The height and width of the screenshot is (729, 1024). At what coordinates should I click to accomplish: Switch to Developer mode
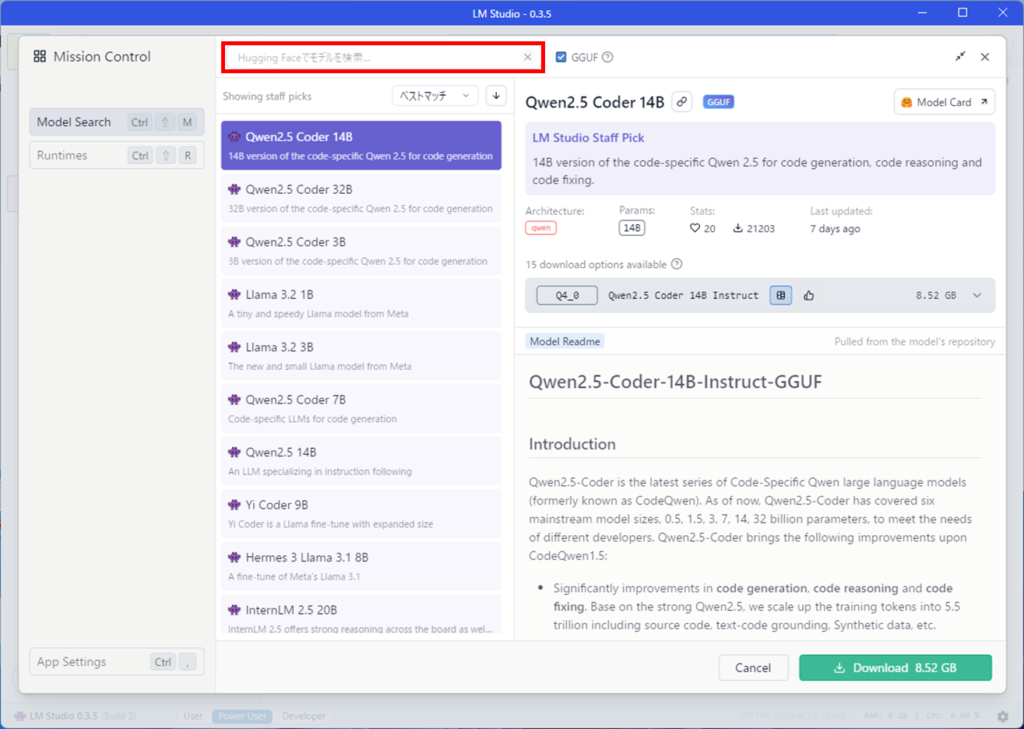click(304, 717)
